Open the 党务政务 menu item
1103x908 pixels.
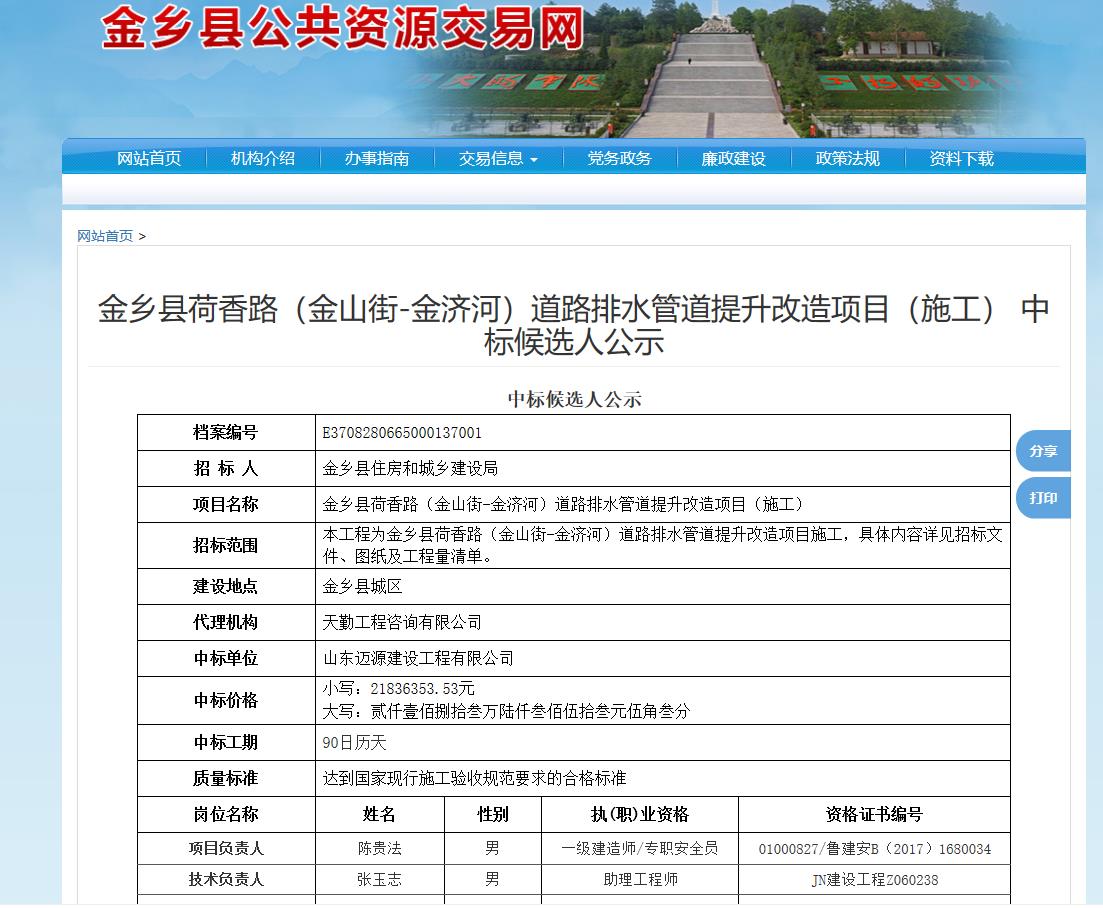pos(619,159)
